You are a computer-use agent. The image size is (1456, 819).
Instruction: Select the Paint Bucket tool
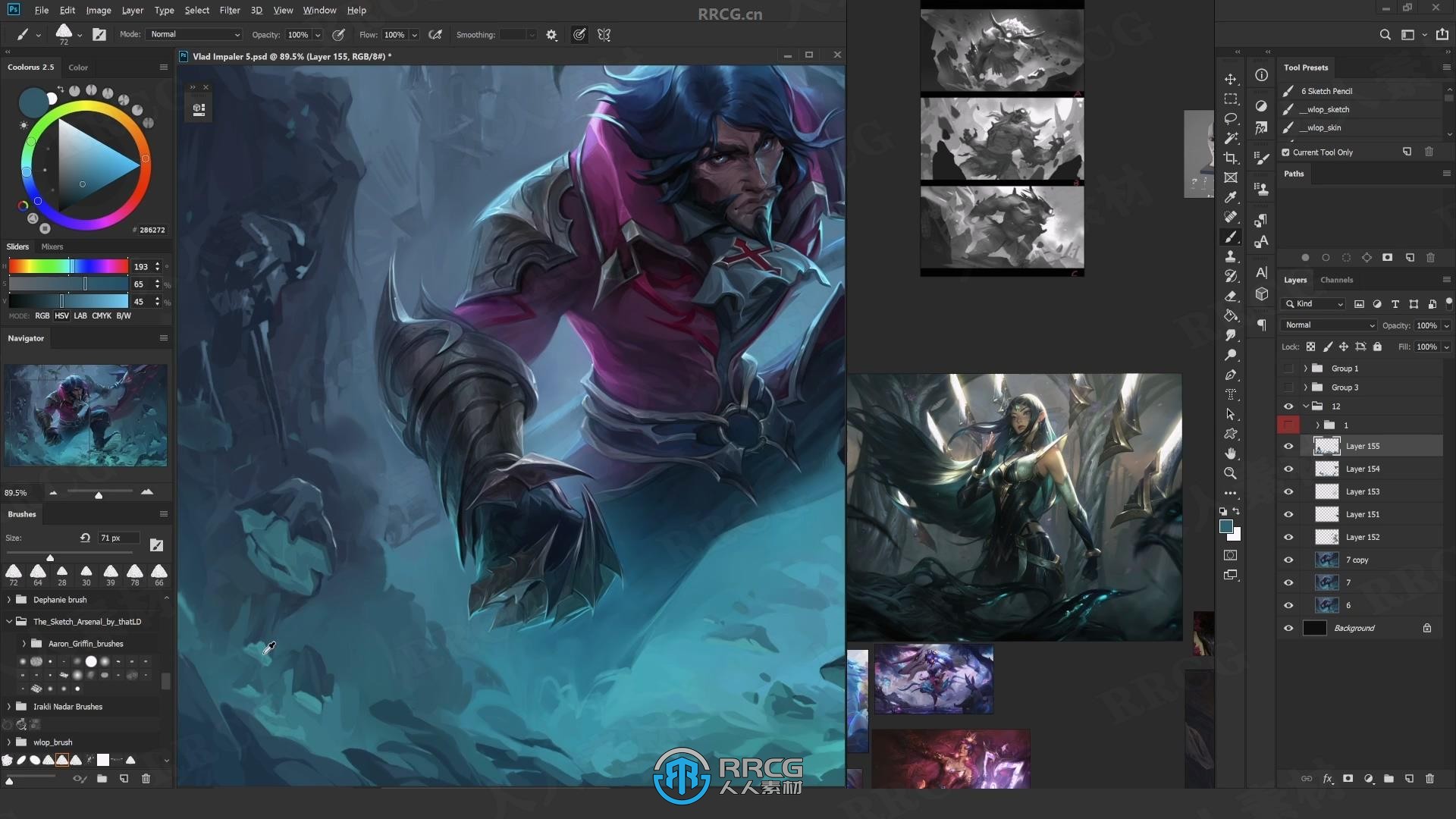tap(1231, 316)
